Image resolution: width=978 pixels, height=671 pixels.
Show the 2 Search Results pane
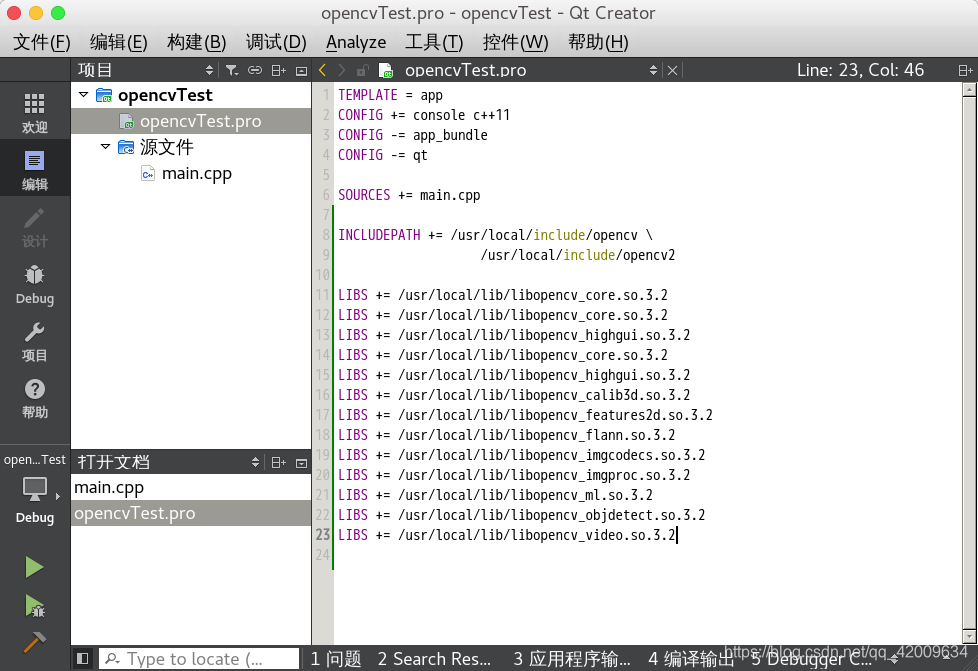(434, 659)
